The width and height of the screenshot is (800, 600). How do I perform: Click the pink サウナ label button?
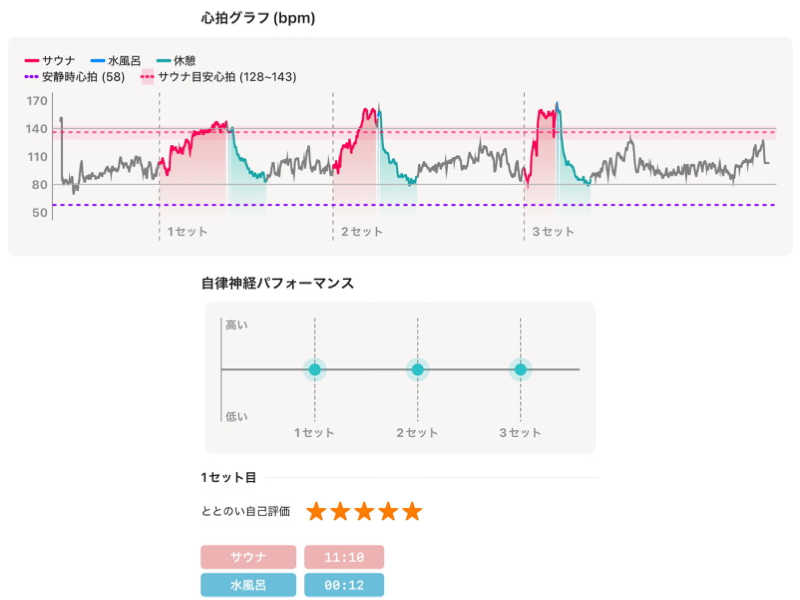click(248, 557)
